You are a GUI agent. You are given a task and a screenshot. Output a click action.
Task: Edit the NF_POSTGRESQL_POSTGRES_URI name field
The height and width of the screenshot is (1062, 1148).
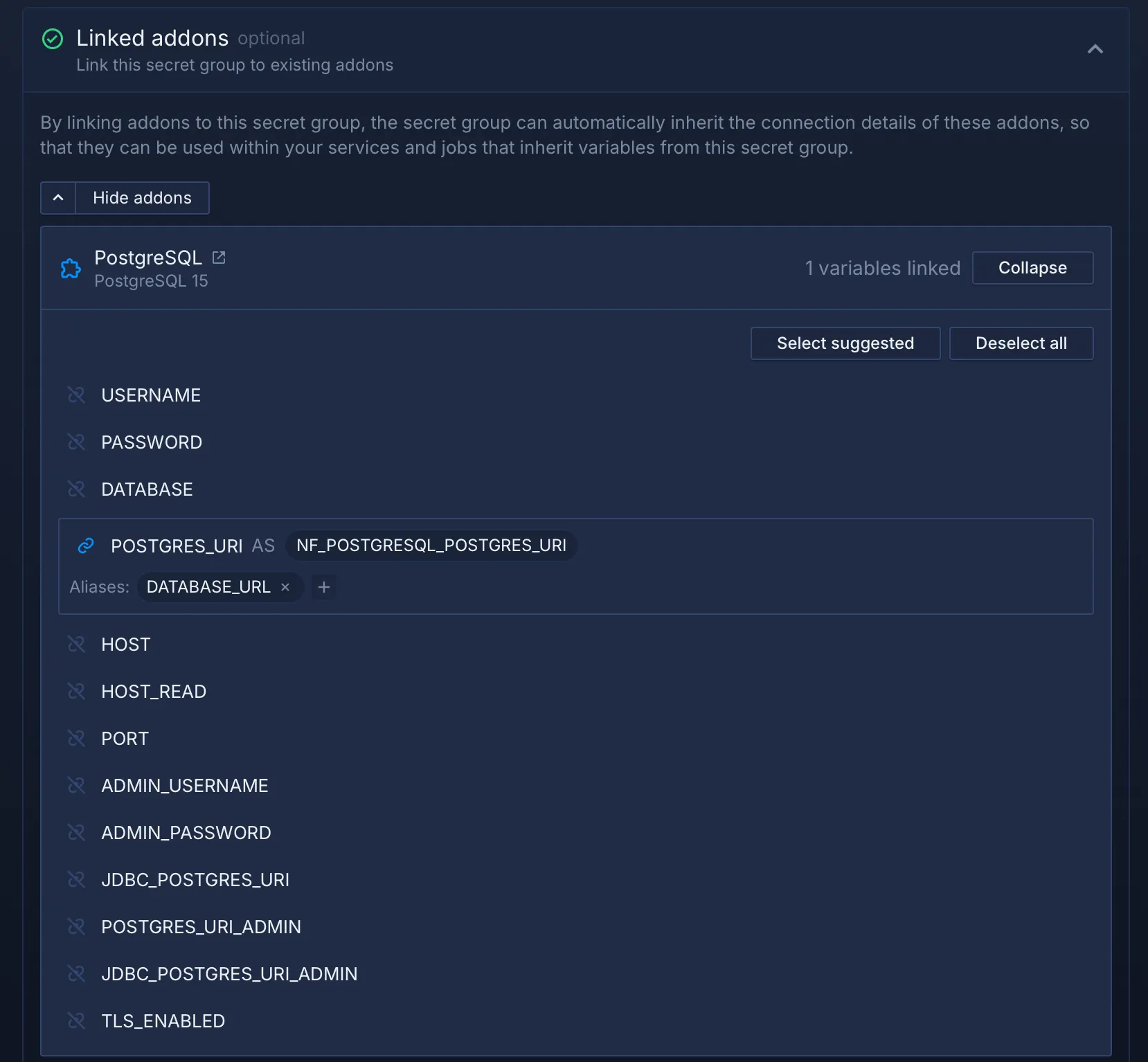(x=431, y=546)
